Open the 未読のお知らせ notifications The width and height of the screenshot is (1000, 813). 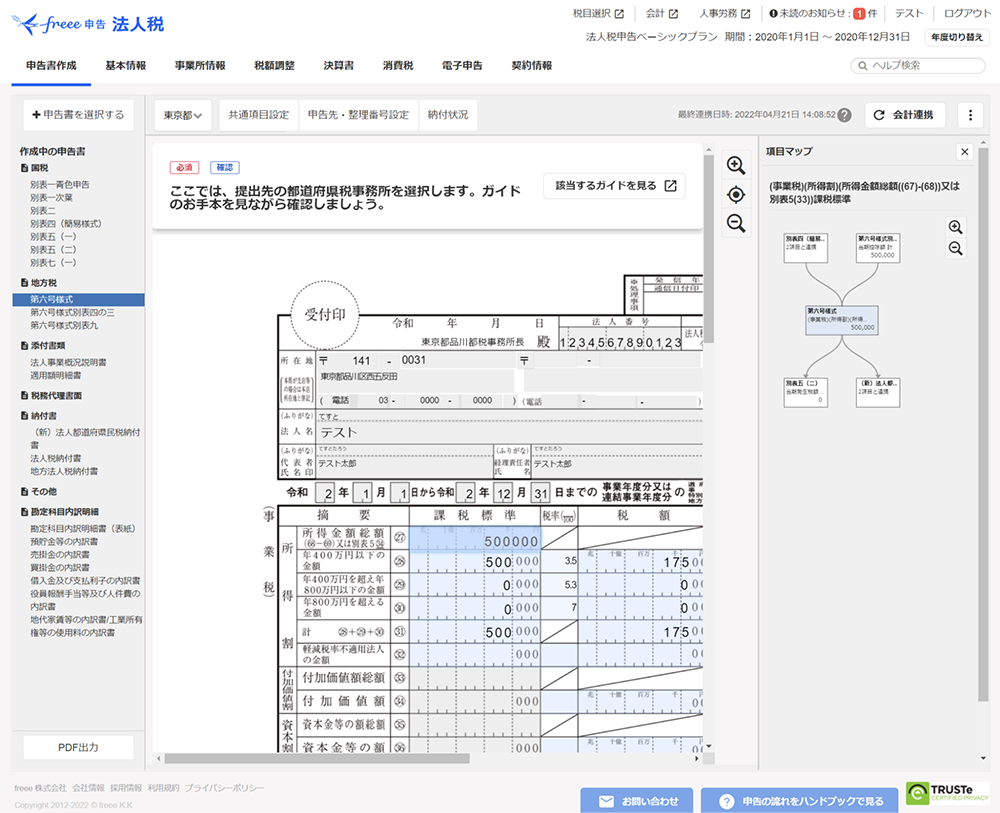823,14
